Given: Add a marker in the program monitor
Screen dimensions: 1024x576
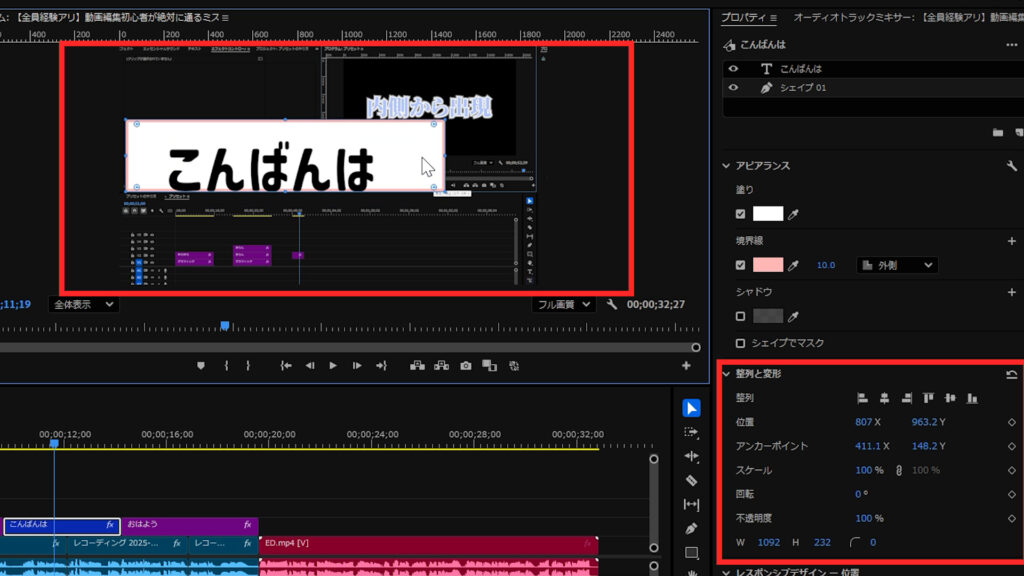Looking at the screenshot, I should tap(200, 366).
